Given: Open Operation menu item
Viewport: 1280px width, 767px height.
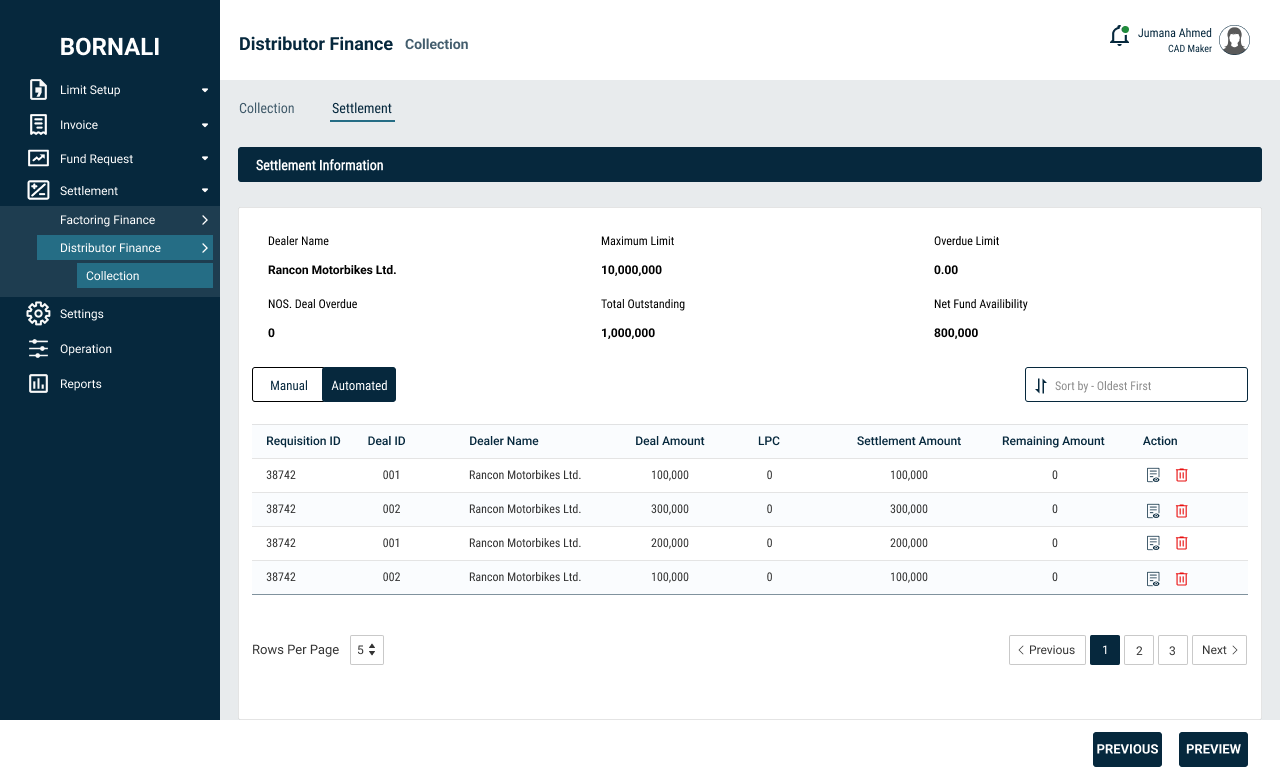Looking at the screenshot, I should 86,349.
